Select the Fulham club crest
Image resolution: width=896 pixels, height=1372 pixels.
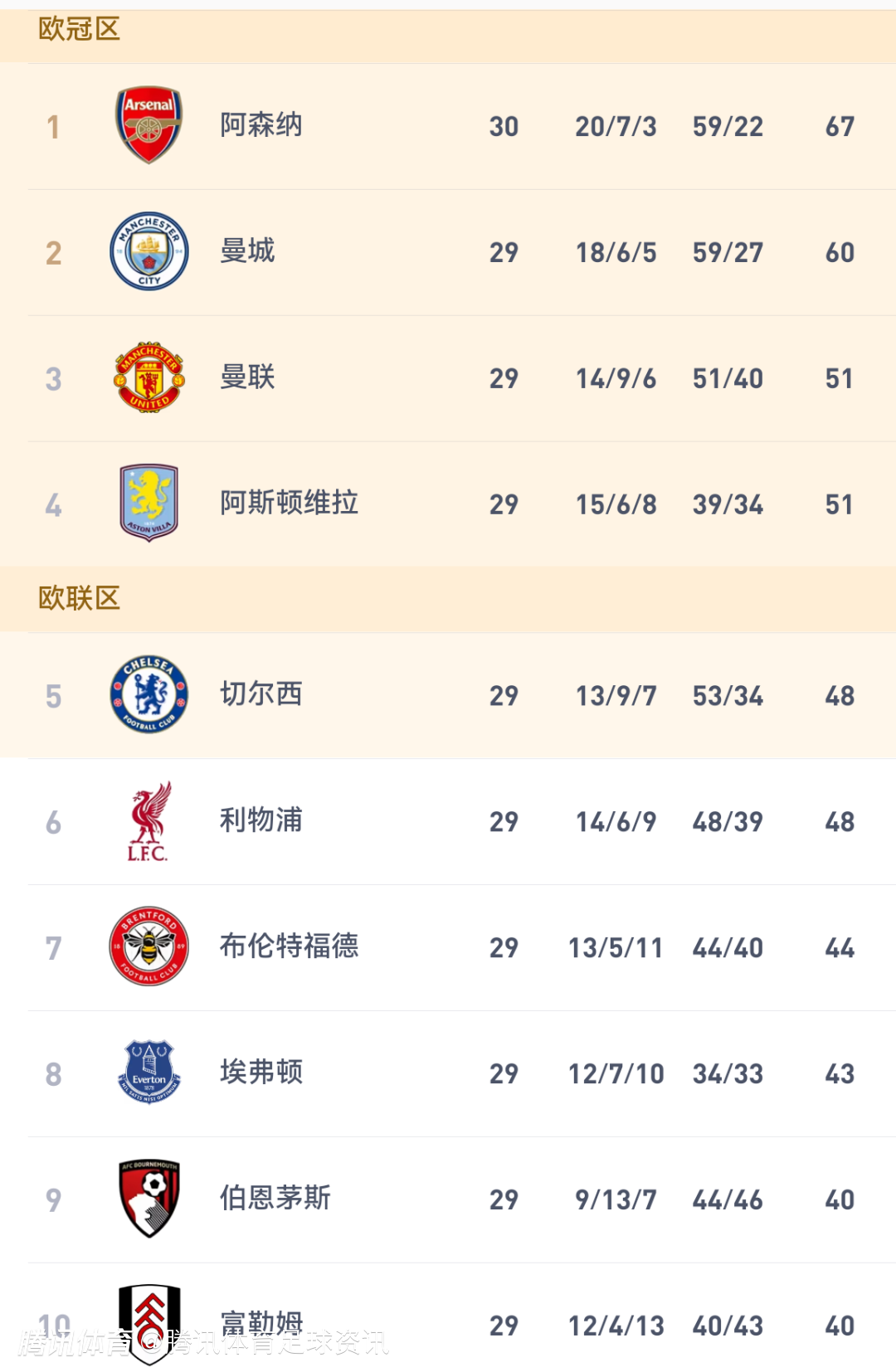(x=149, y=1322)
